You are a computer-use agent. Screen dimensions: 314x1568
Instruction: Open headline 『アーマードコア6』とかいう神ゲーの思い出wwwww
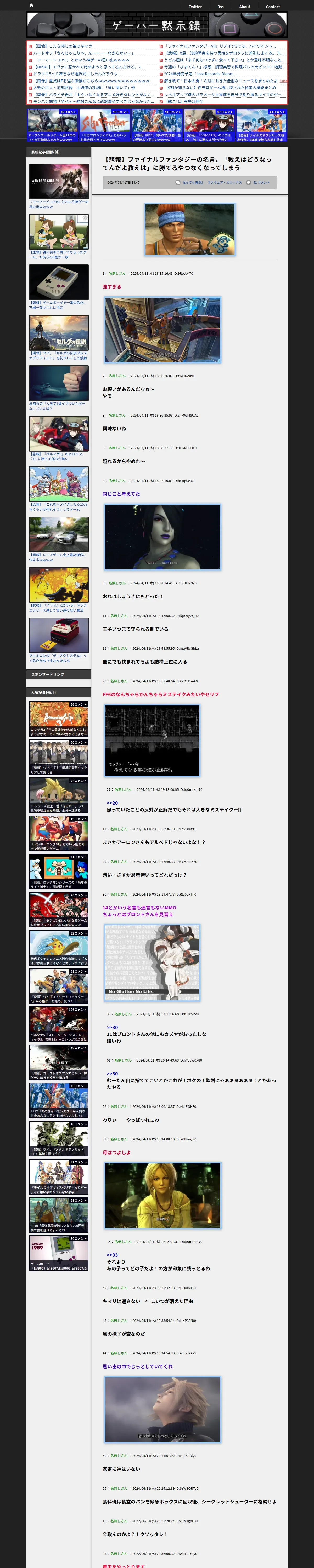coord(82,60)
